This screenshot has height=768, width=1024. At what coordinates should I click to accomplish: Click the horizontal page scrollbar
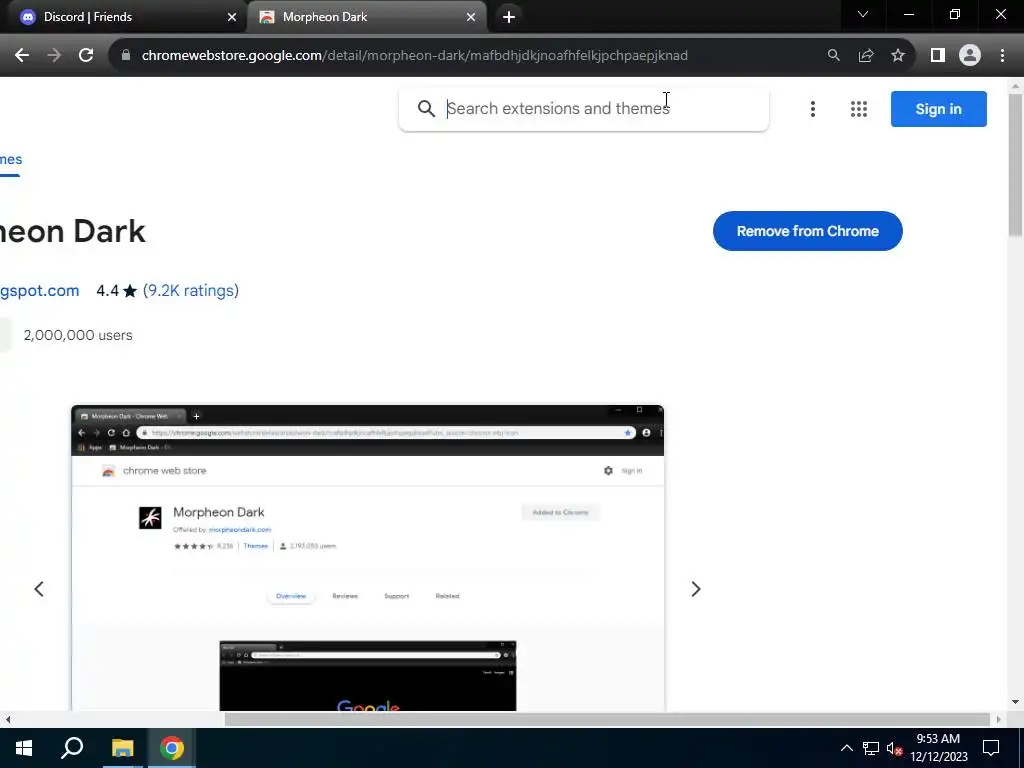(x=607, y=719)
